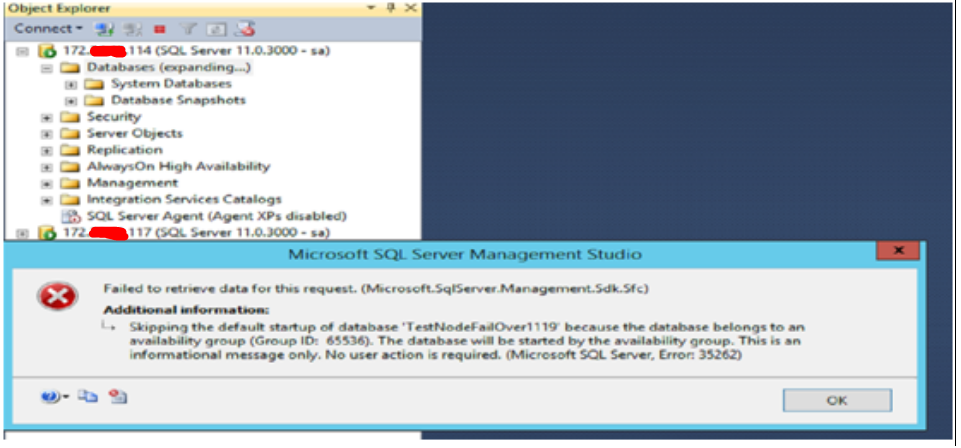
Task: Select System Databases in the tree
Action: [x=171, y=84]
